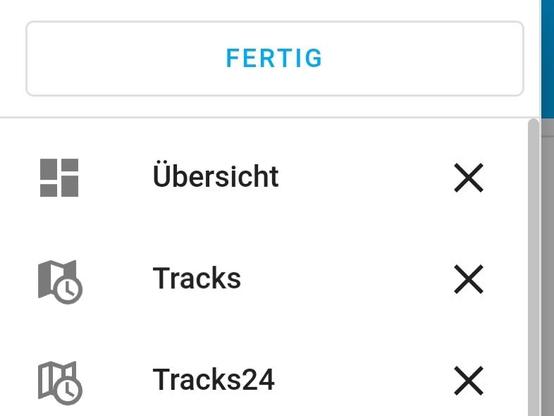The width and height of the screenshot is (554, 416).
Task: Click the blue header strip at the right edge
Action: (547, 59)
